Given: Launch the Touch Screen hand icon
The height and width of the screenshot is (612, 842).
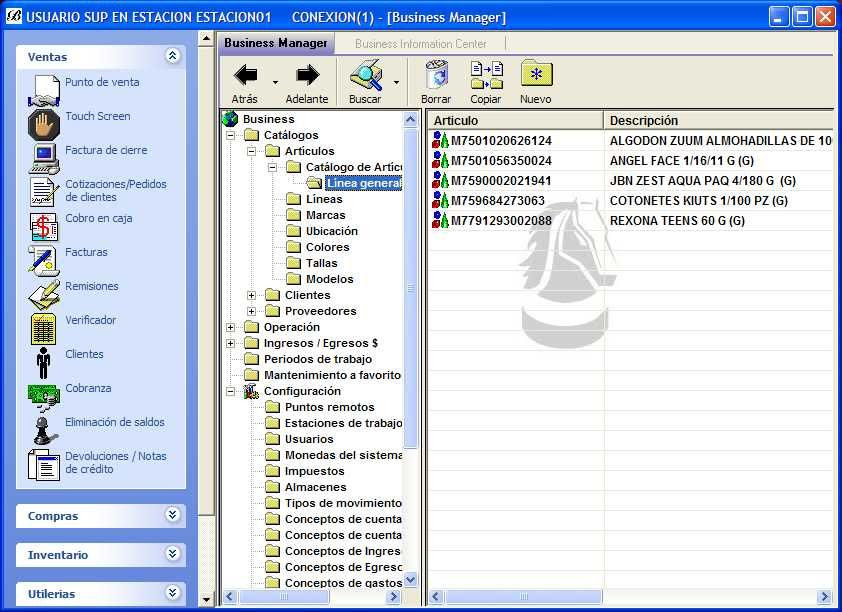Looking at the screenshot, I should pyautogui.click(x=43, y=125).
